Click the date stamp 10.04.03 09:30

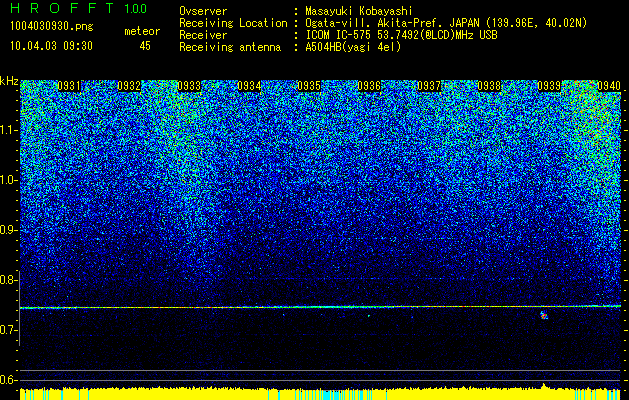point(51,46)
